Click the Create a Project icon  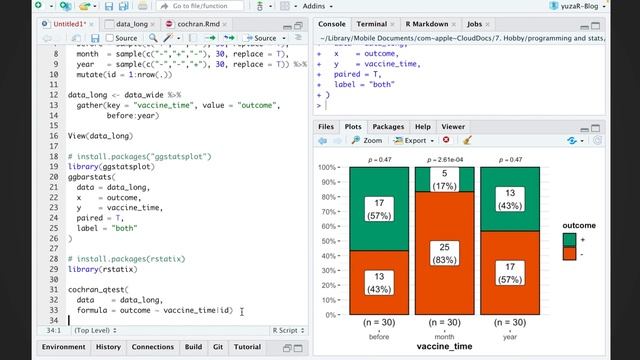coord(65,6)
